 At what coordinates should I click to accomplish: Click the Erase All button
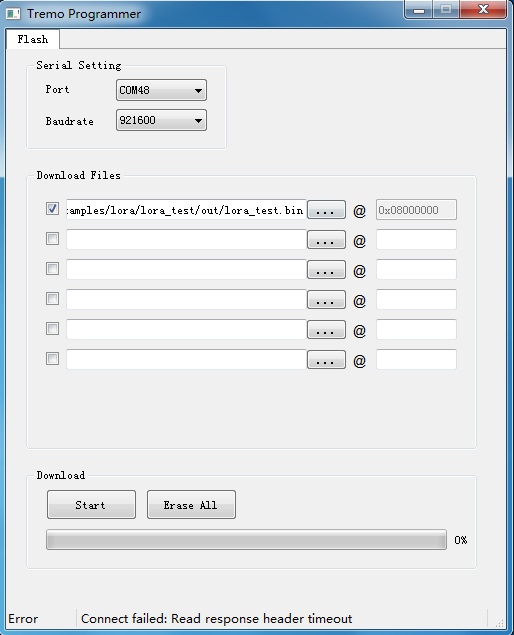tap(191, 505)
